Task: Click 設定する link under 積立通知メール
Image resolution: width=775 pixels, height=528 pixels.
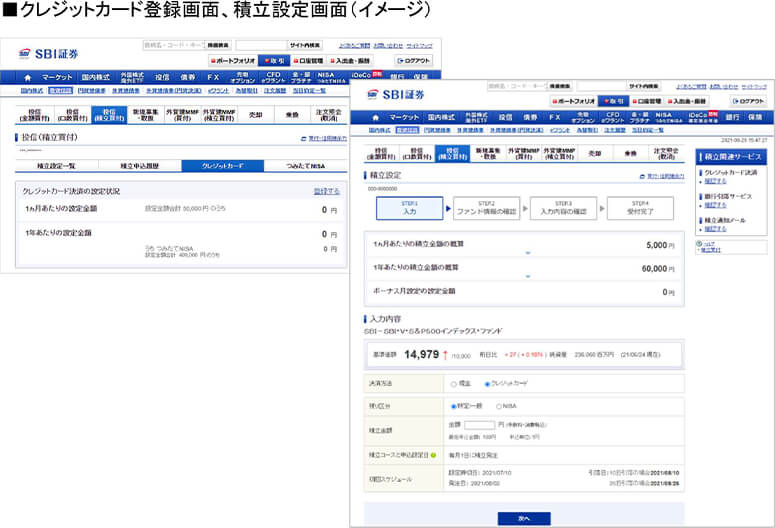Action: click(715, 229)
